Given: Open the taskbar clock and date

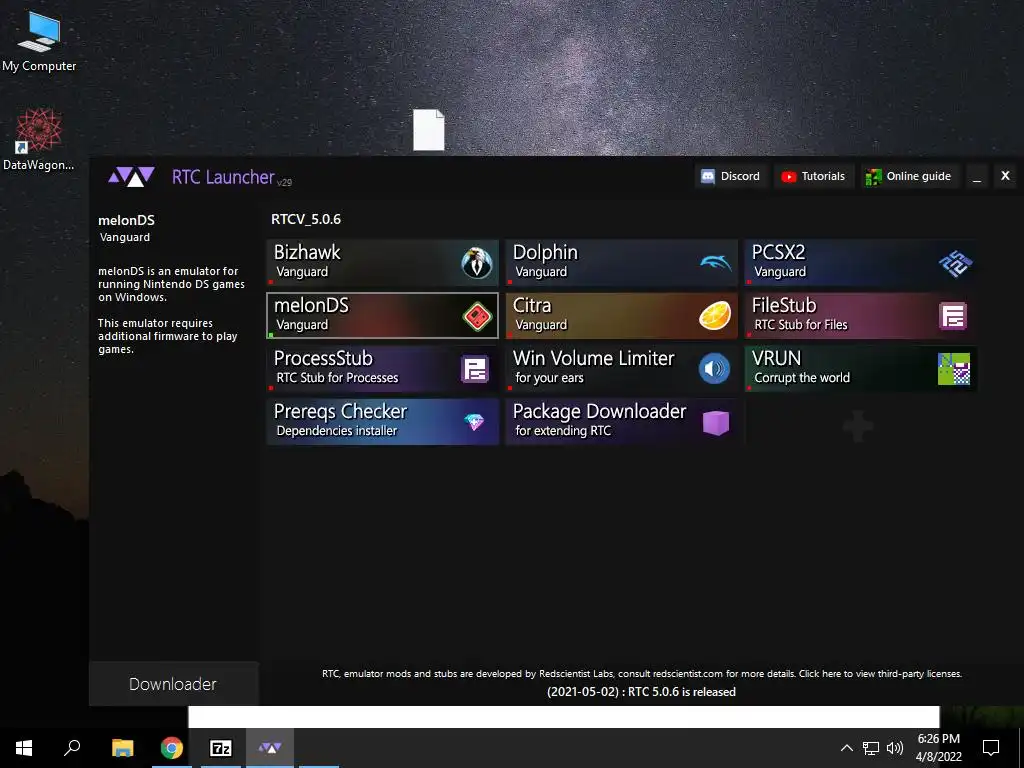Looking at the screenshot, I should click(x=938, y=748).
